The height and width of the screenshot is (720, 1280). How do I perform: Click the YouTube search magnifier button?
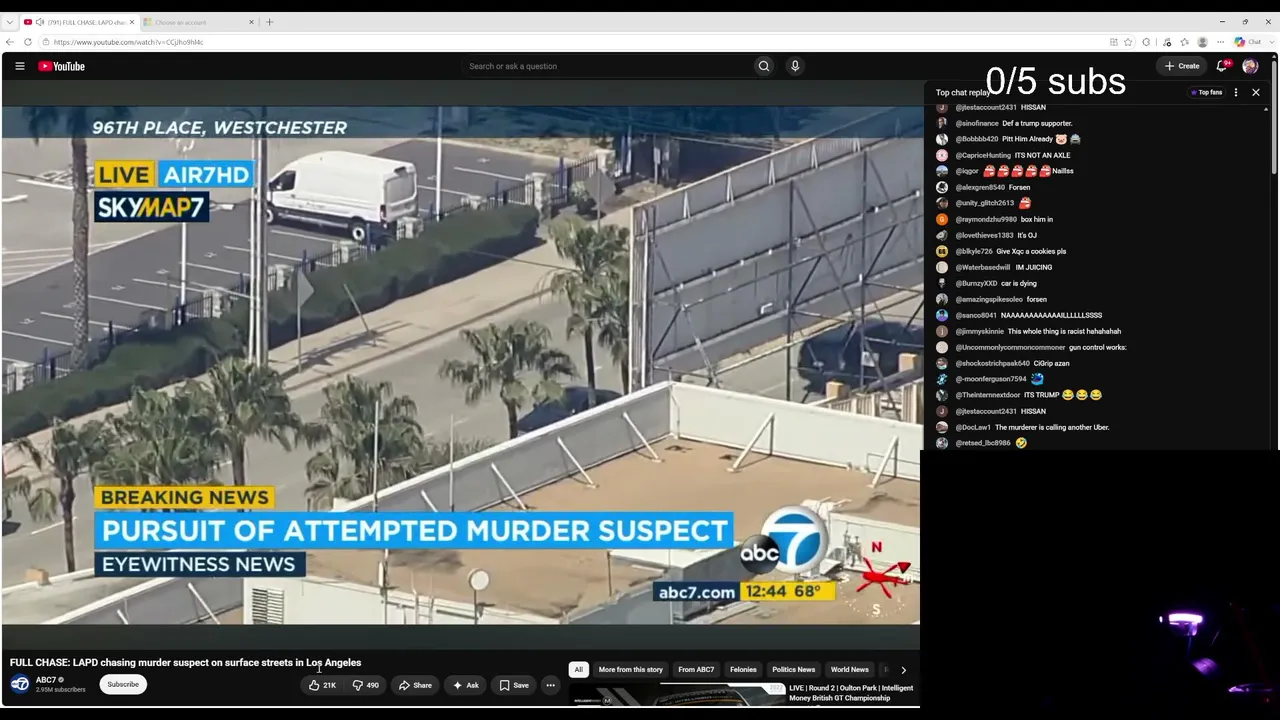(764, 66)
